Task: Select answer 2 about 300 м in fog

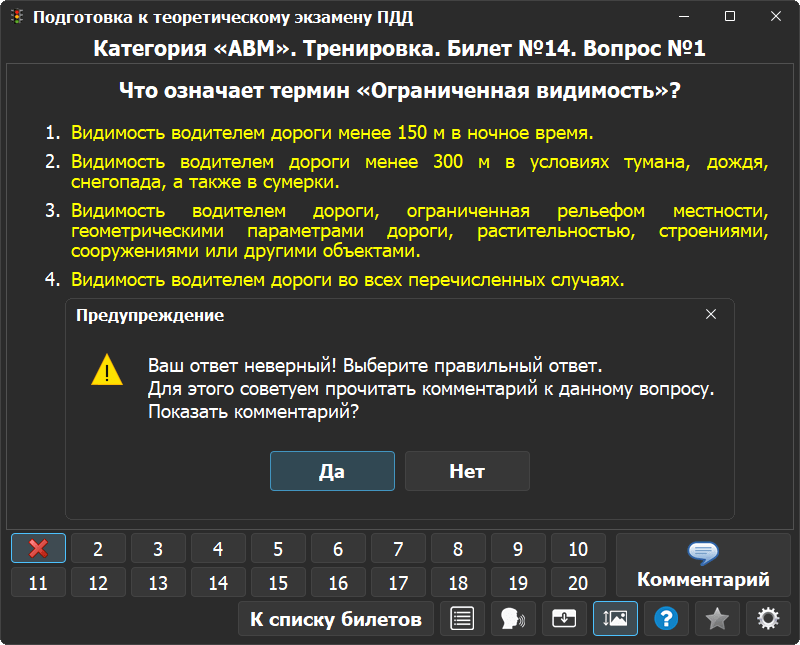Action: pos(419,171)
